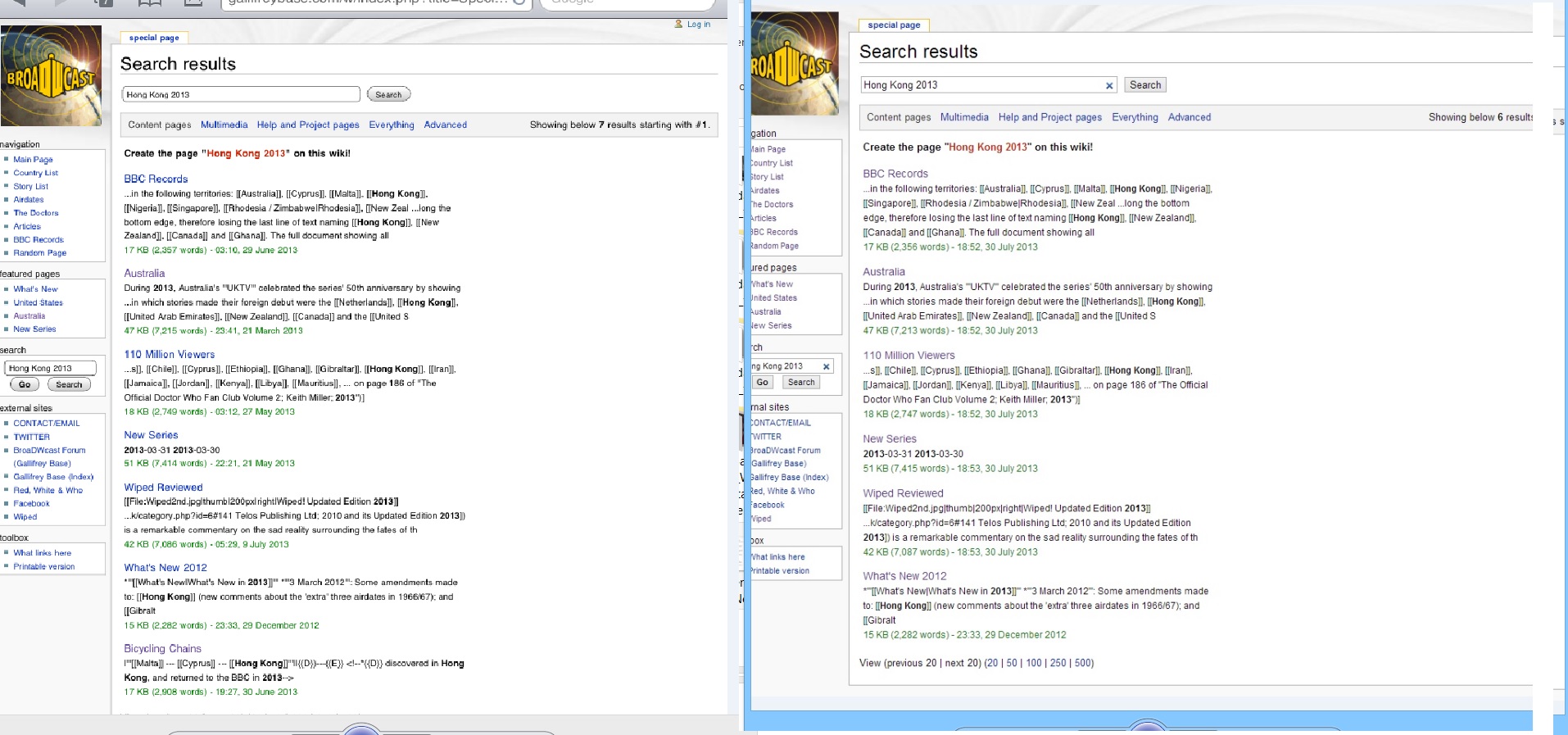Screen dimensions: 1568x735
Task: Click the Log in link
Action: pos(698,25)
